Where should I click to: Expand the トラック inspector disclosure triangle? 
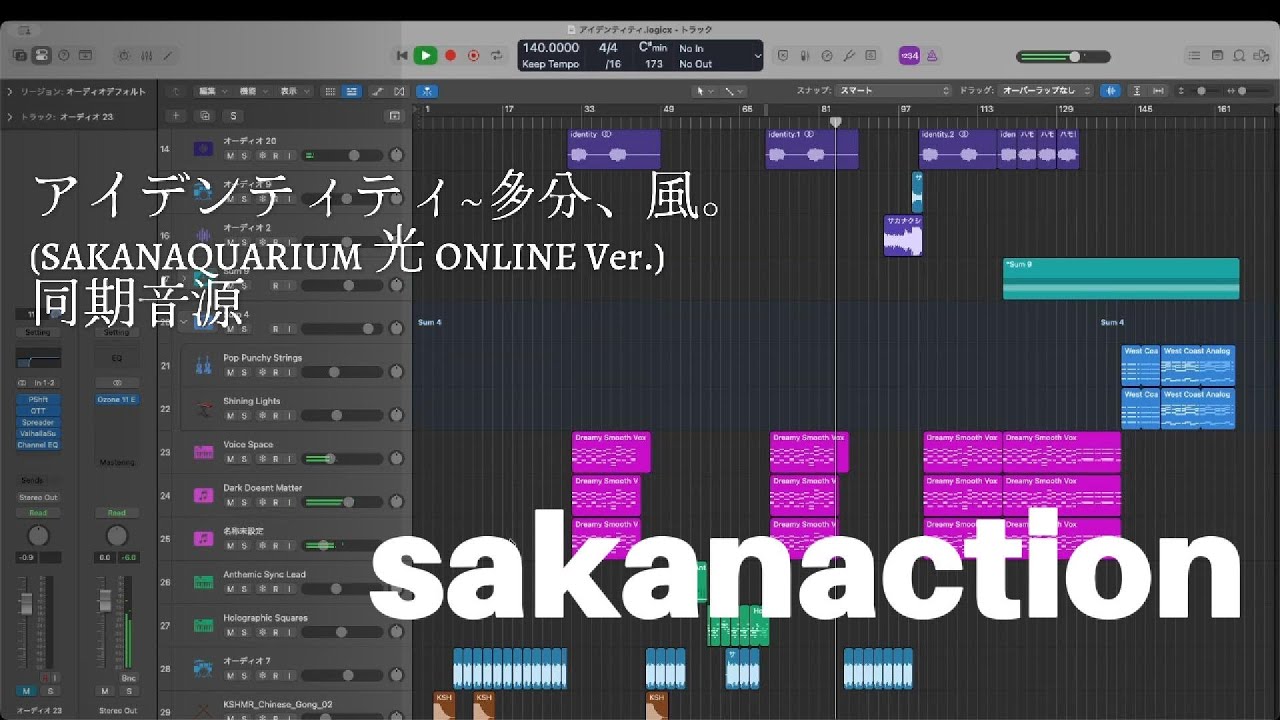coord(10,117)
